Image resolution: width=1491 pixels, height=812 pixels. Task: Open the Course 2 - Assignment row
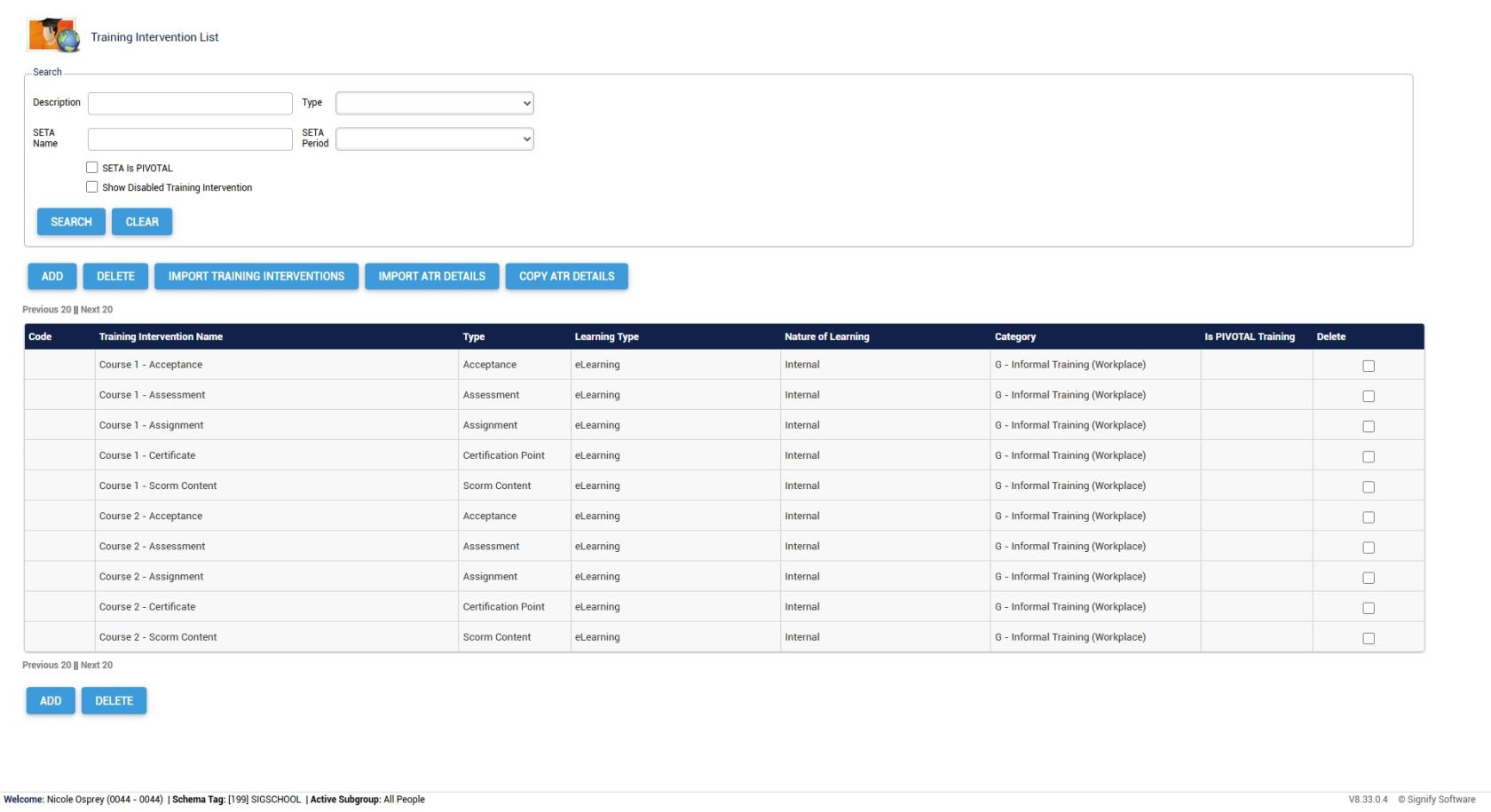[724, 576]
